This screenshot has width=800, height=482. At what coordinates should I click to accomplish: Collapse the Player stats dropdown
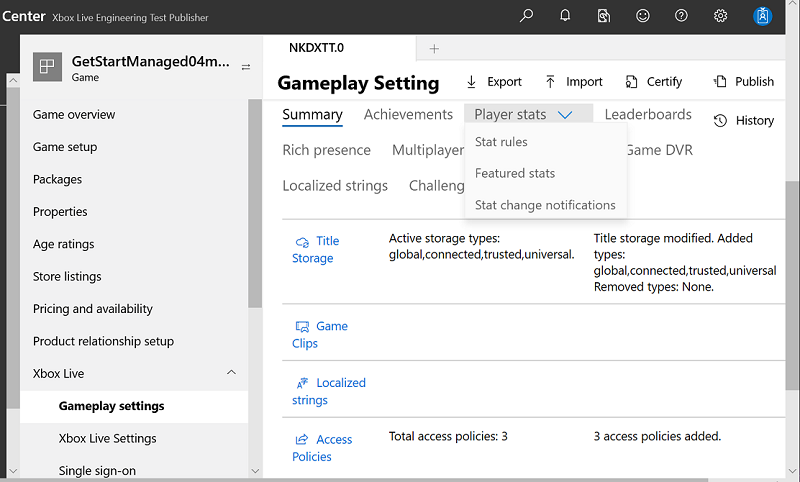(564, 115)
